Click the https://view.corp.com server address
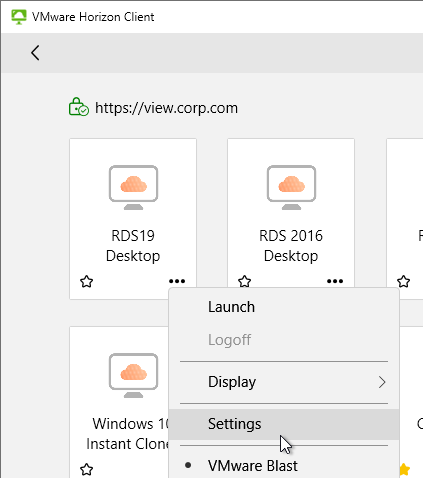 coord(166,108)
